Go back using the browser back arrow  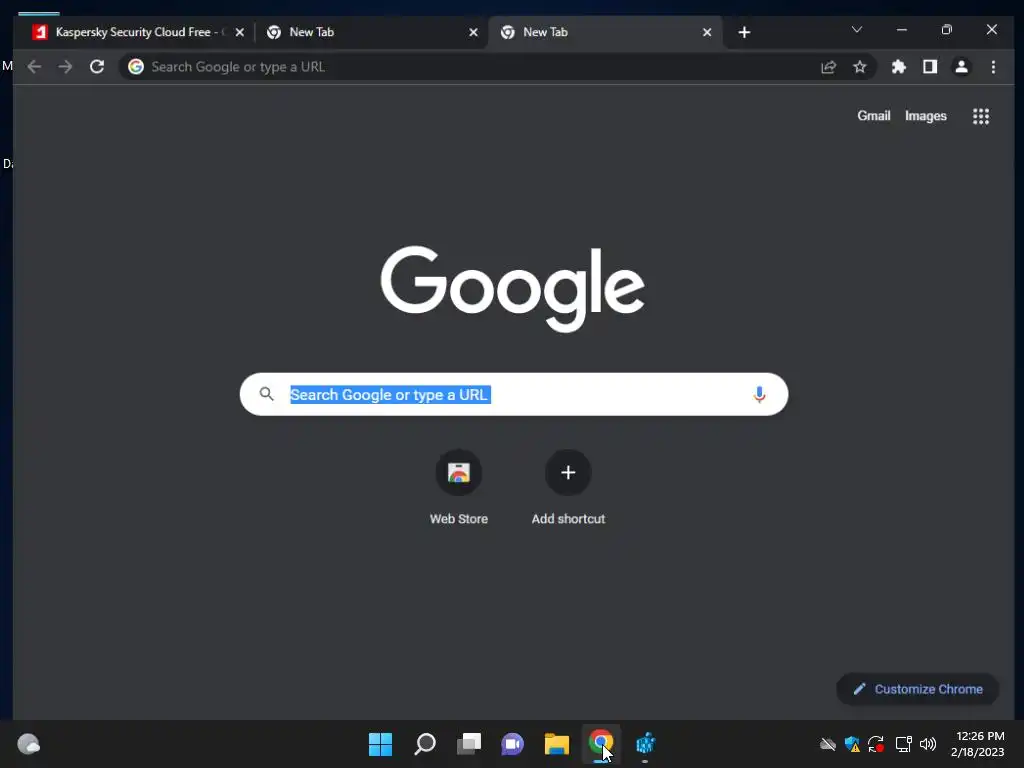34,67
